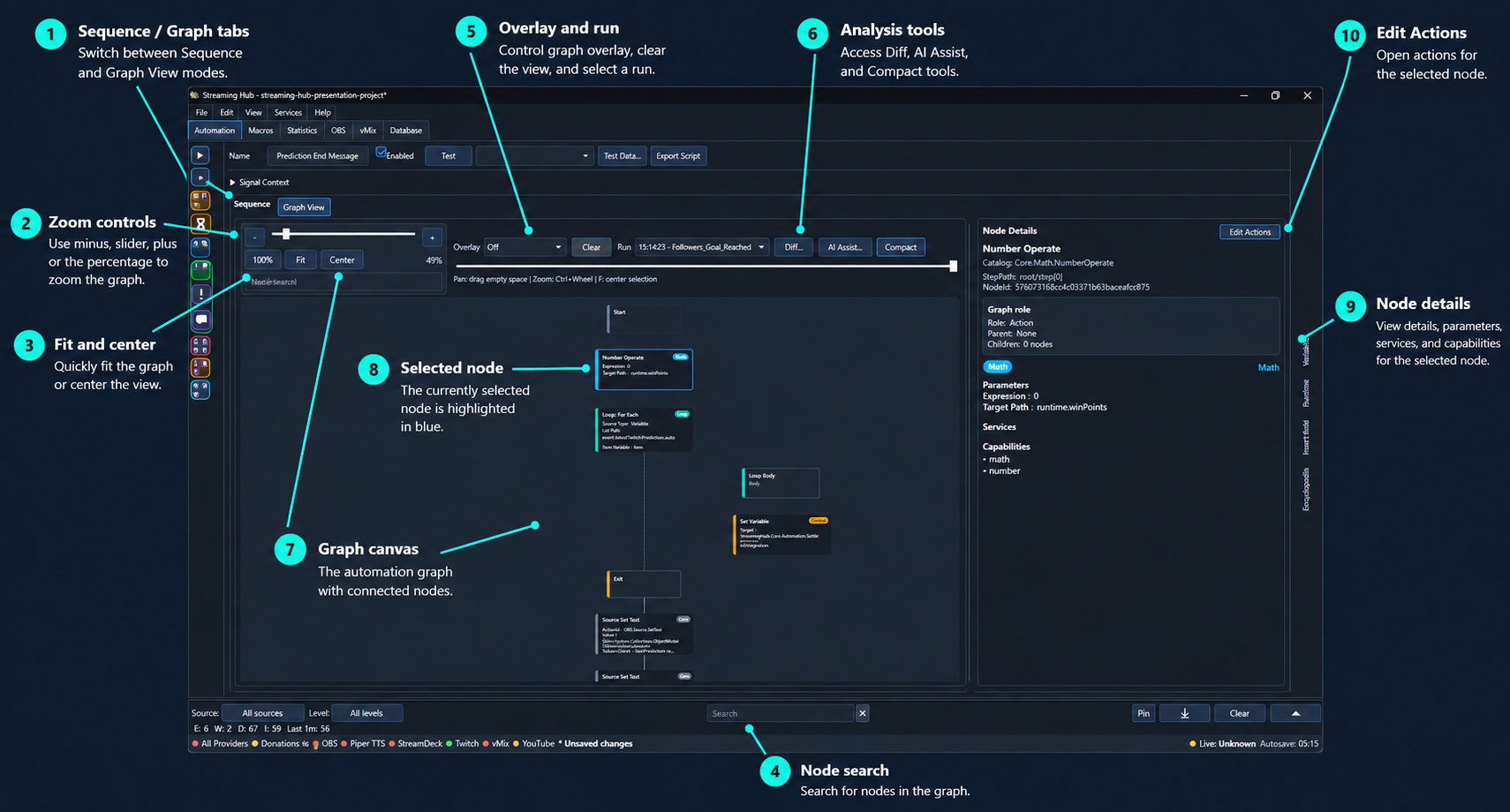This screenshot has height=812, width=1510.
Task: Open the File menu
Action: (x=201, y=112)
